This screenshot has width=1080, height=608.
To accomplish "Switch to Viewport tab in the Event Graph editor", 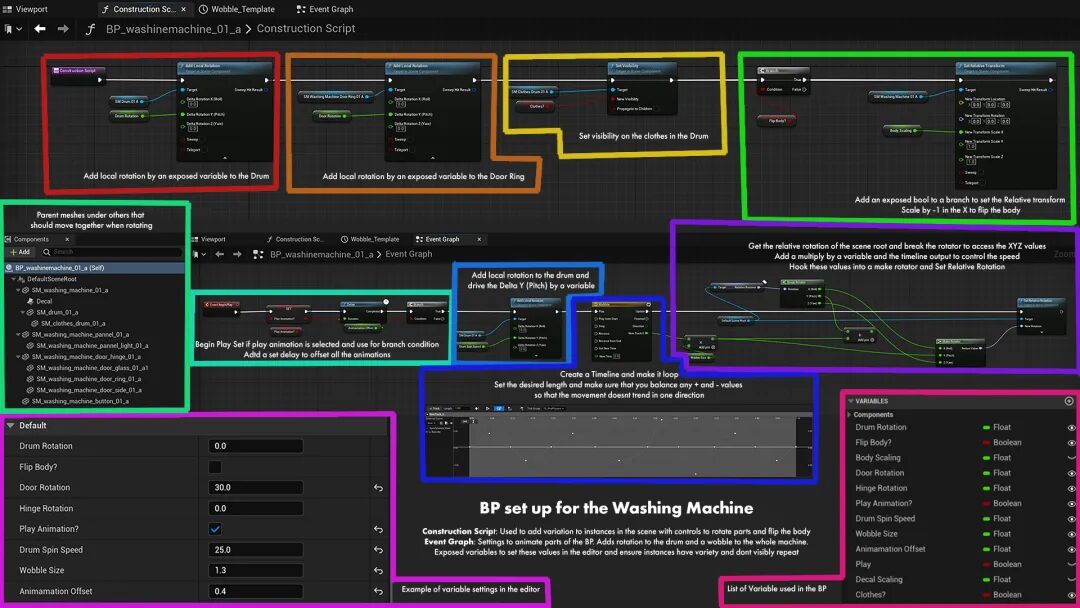I will (x=208, y=240).
